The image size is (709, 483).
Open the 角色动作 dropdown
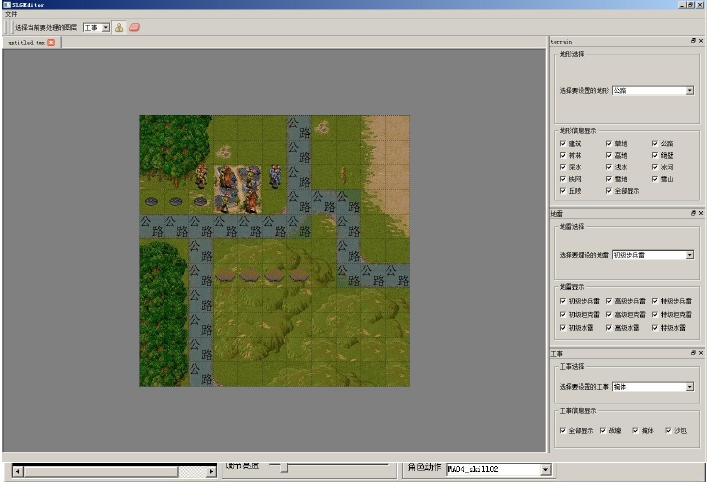tap(498, 469)
